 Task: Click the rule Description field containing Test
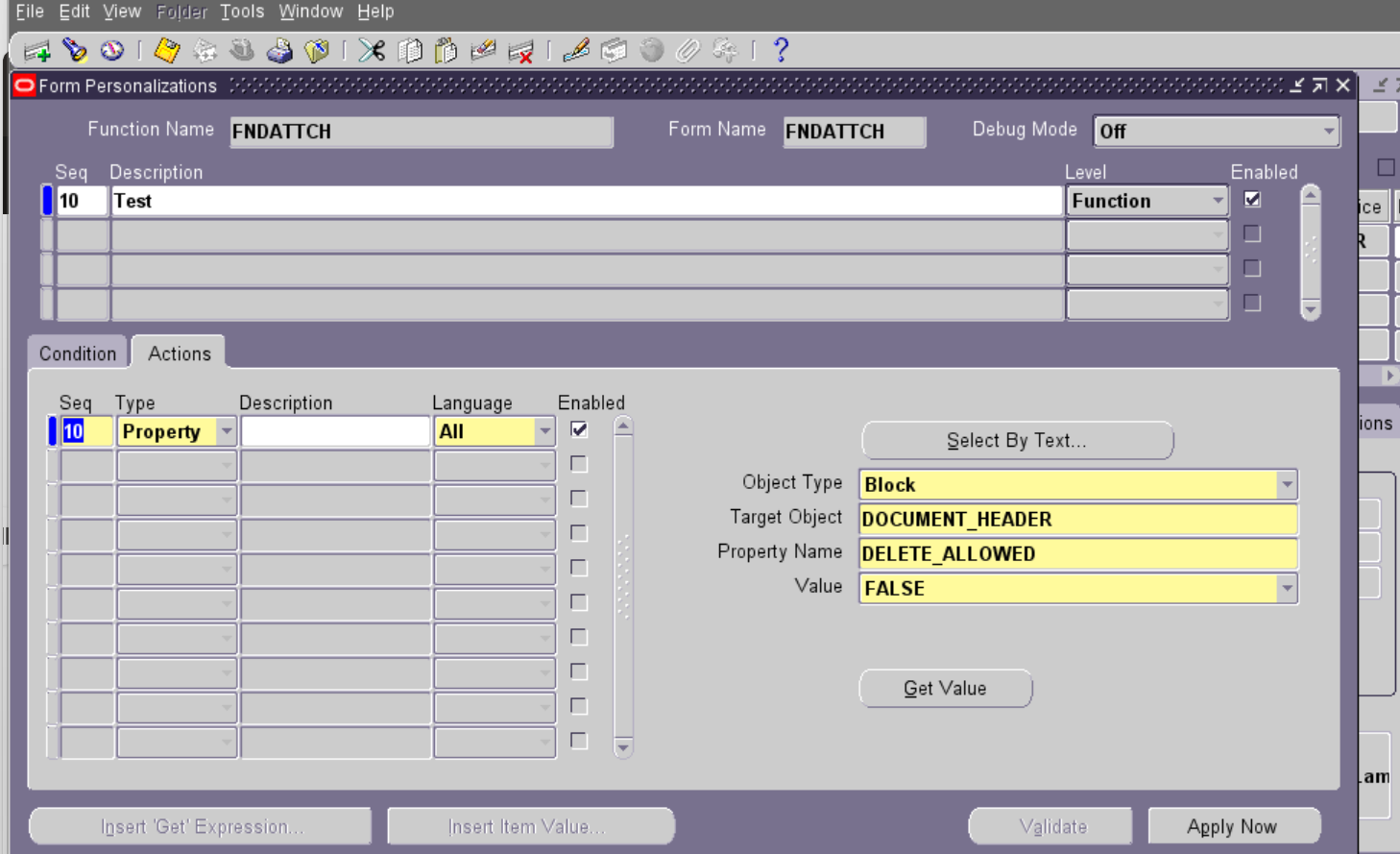point(587,201)
